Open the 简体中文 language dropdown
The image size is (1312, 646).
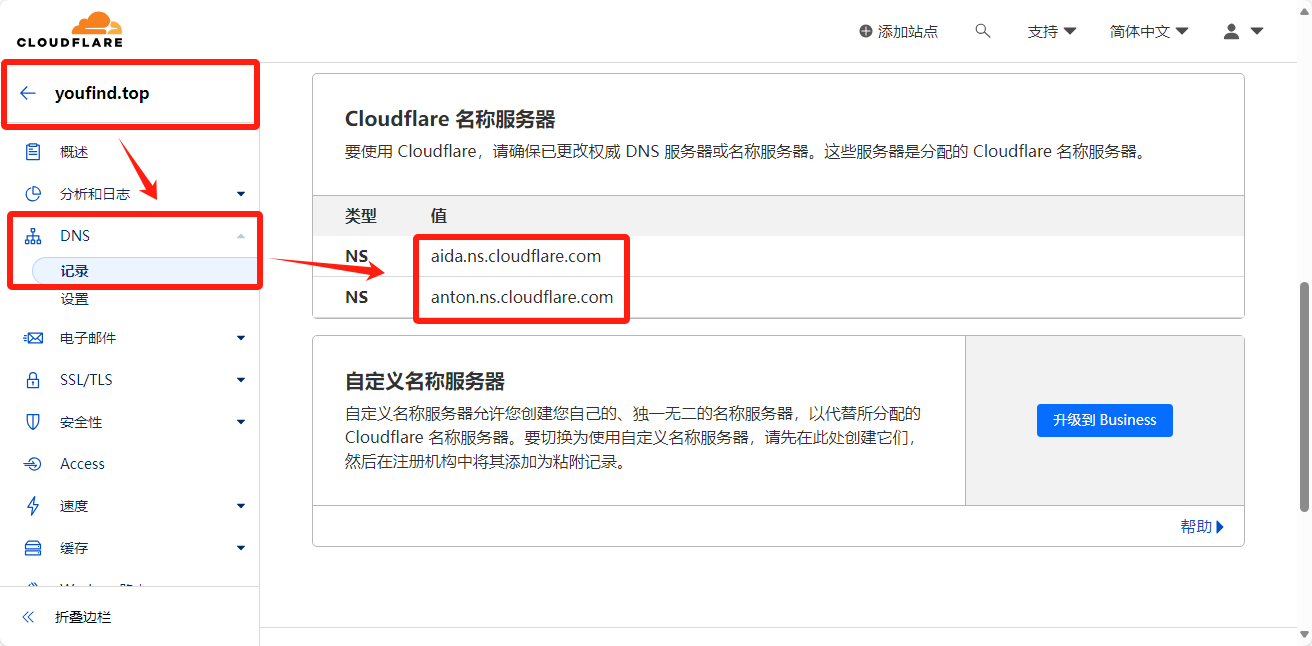pyautogui.click(x=1148, y=31)
